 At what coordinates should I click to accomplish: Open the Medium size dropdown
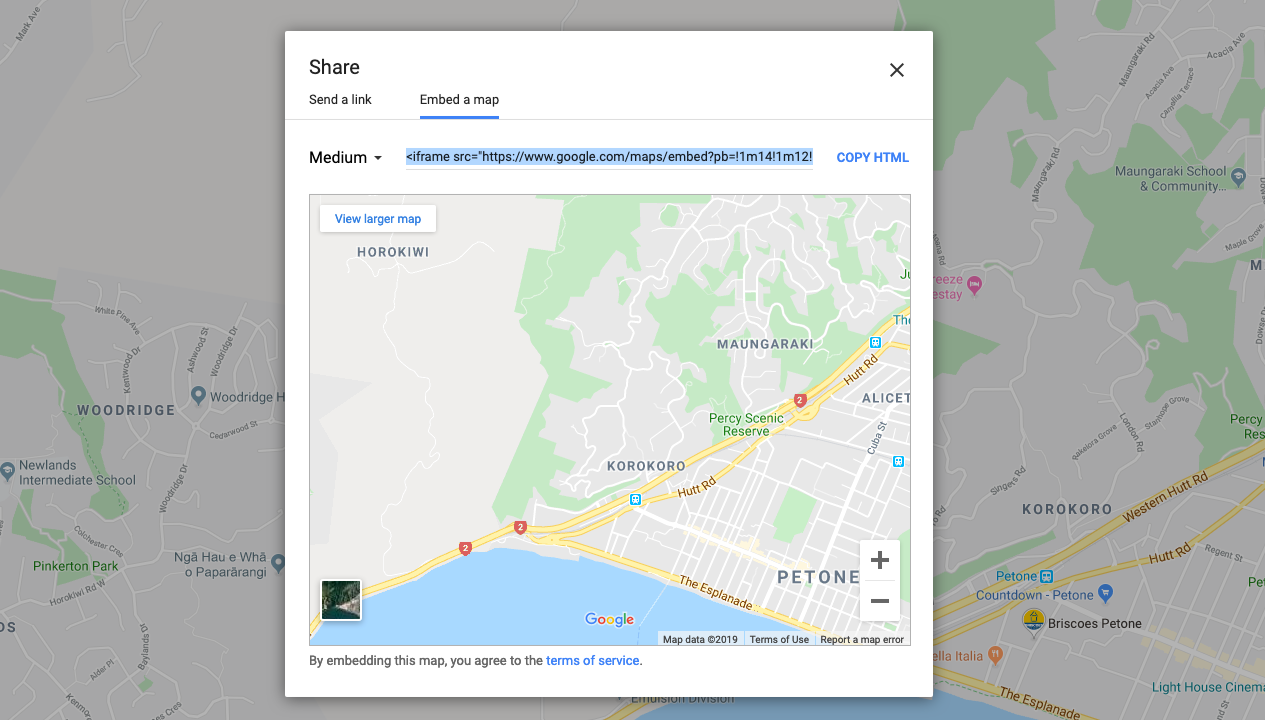[346, 158]
